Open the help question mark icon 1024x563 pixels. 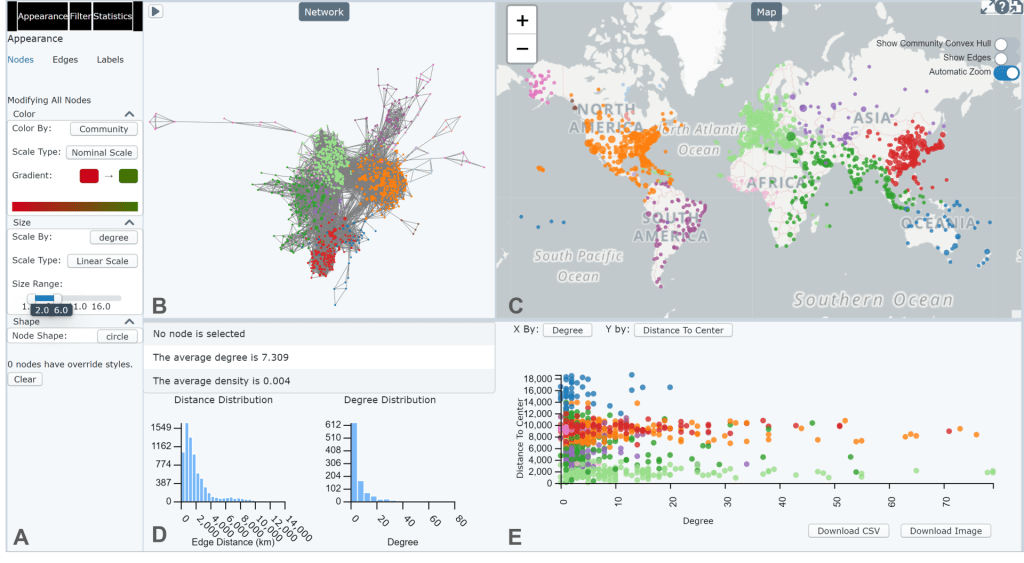[1002, 7]
